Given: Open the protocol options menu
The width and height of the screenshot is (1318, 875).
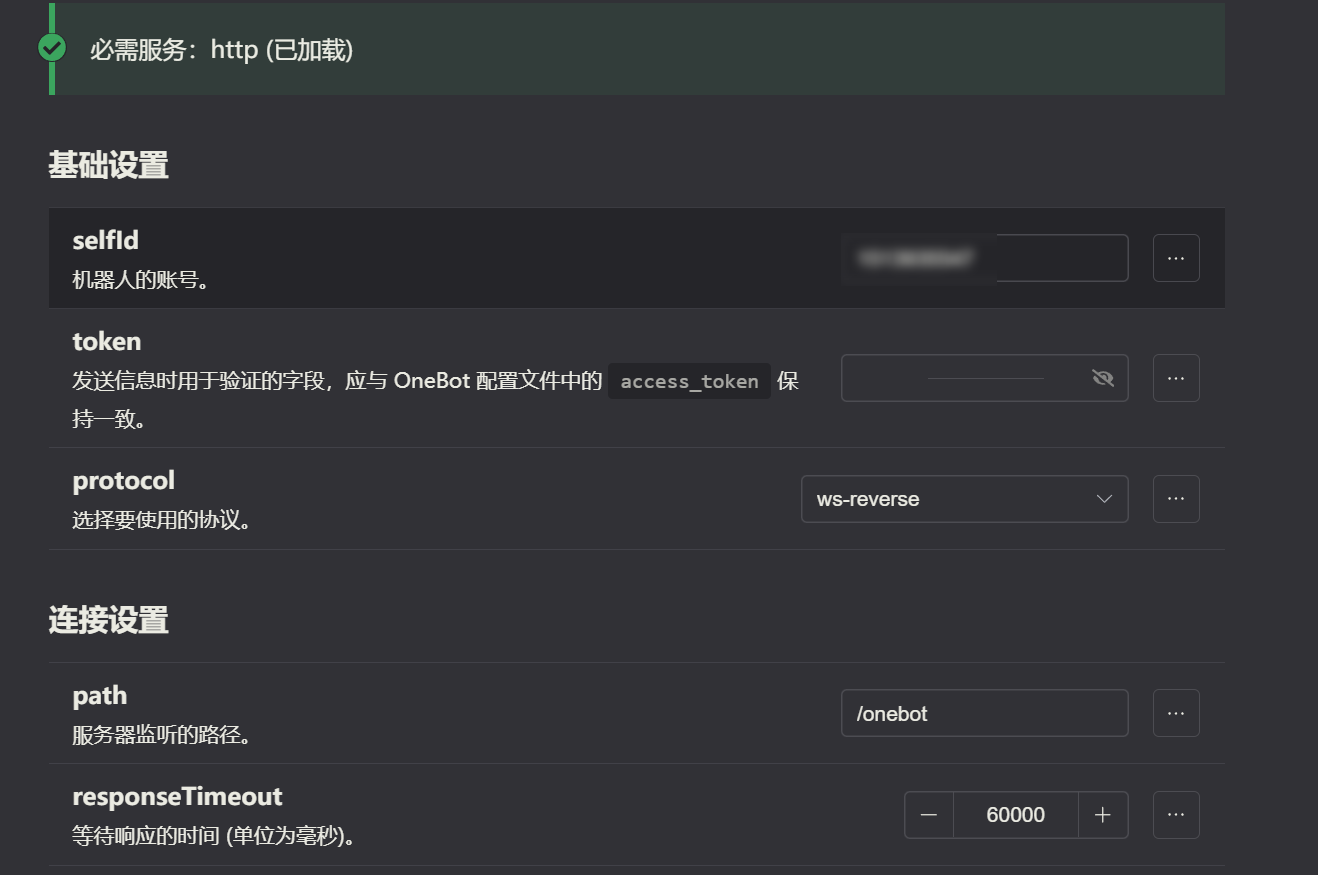Looking at the screenshot, I should click(1176, 499).
